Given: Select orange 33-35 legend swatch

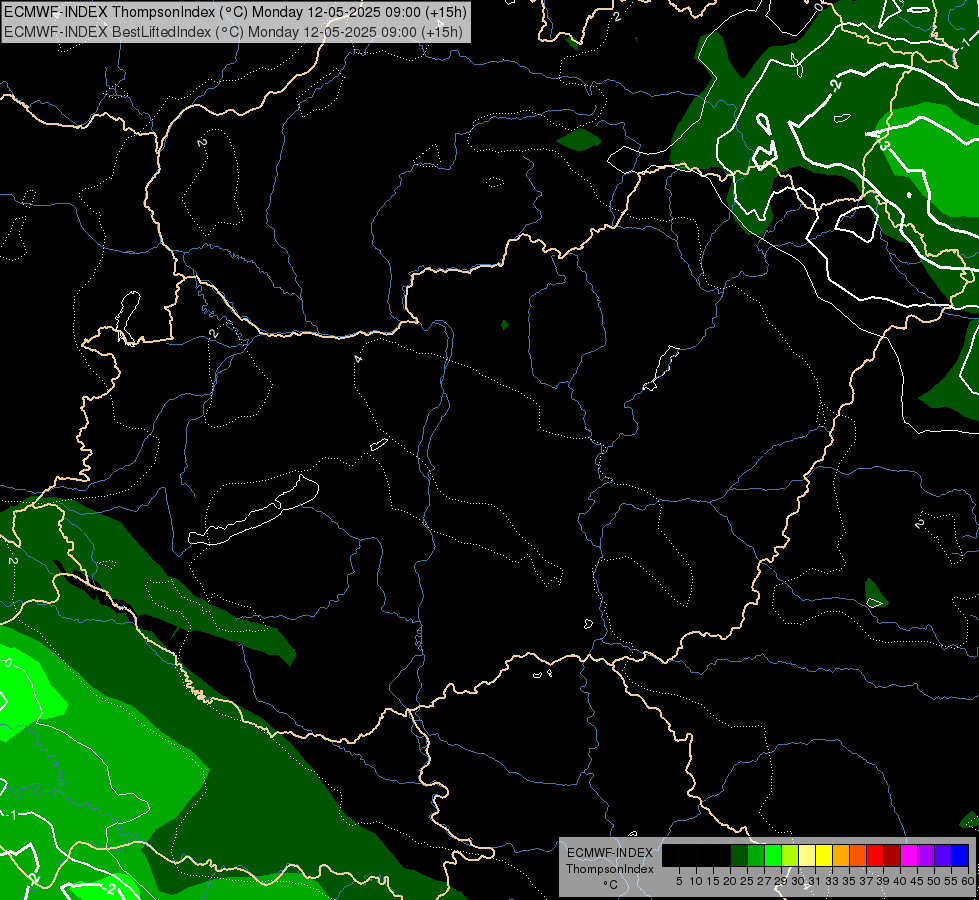Looking at the screenshot, I should 841,855.
